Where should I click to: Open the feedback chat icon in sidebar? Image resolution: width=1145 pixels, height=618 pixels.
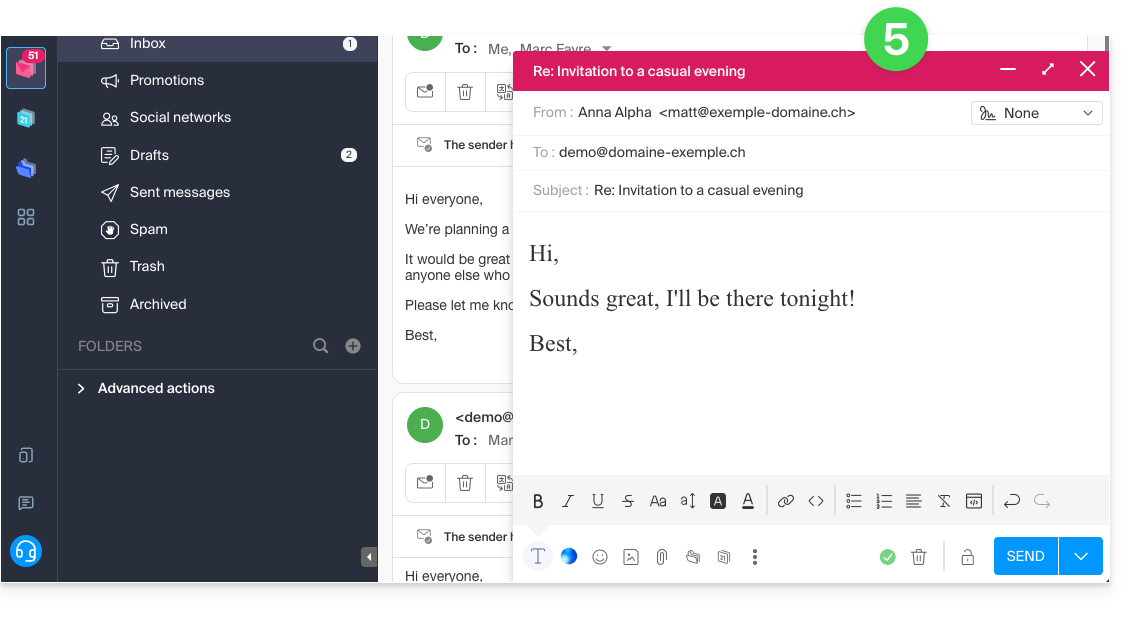pos(26,503)
